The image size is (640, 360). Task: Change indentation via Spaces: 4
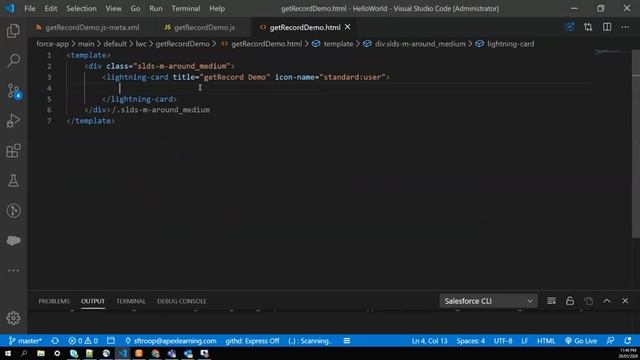(471, 341)
